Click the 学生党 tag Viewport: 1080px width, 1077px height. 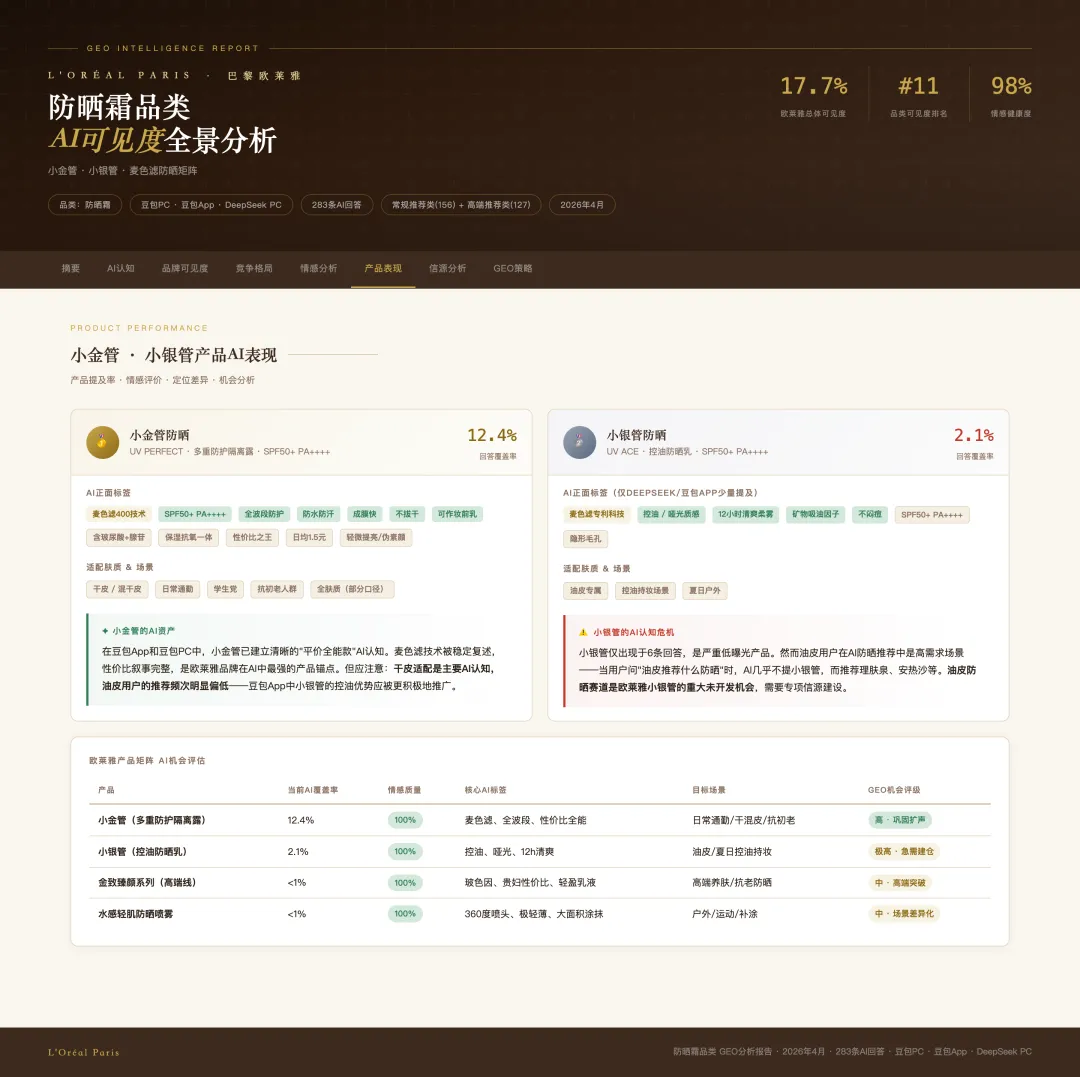[x=225, y=589]
